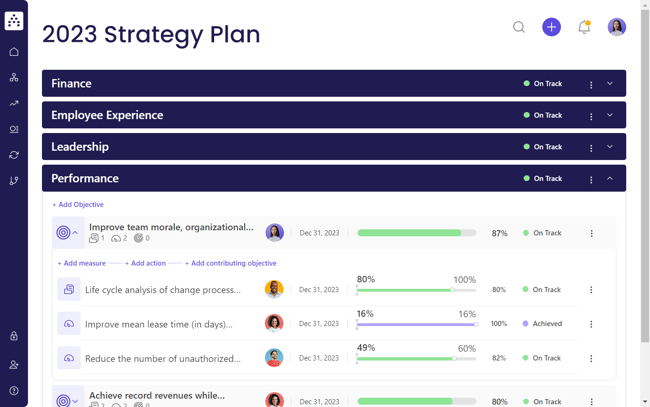
Task: Click the Add measure link
Action: [81, 263]
